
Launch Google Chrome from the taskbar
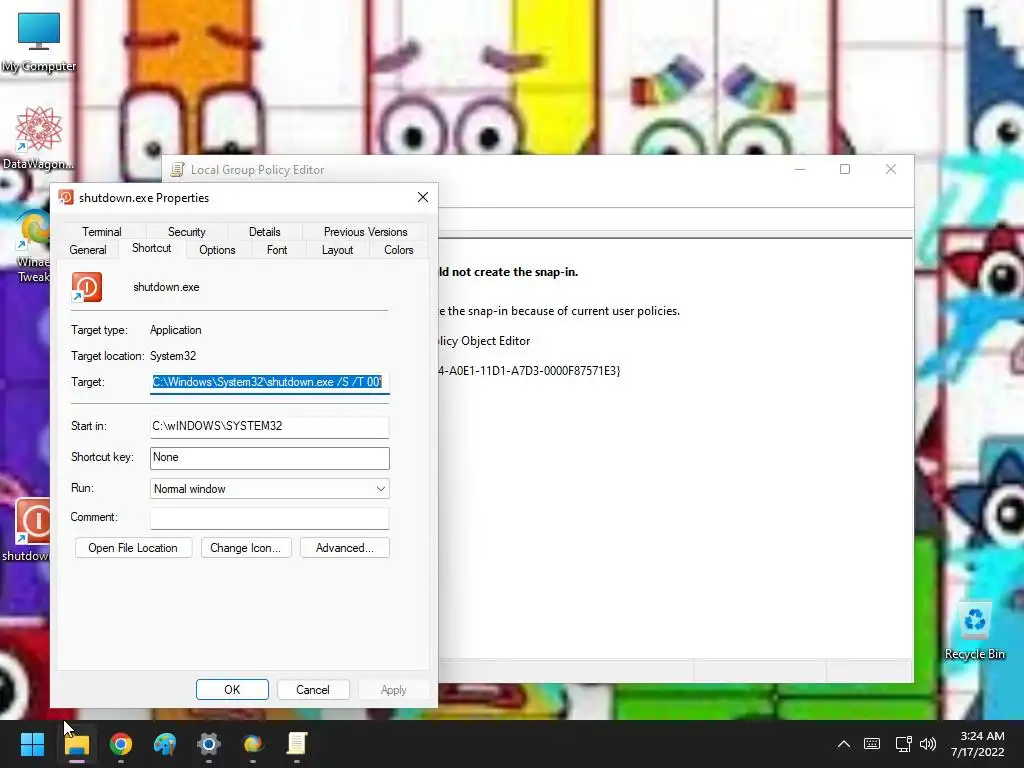pos(121,744)
